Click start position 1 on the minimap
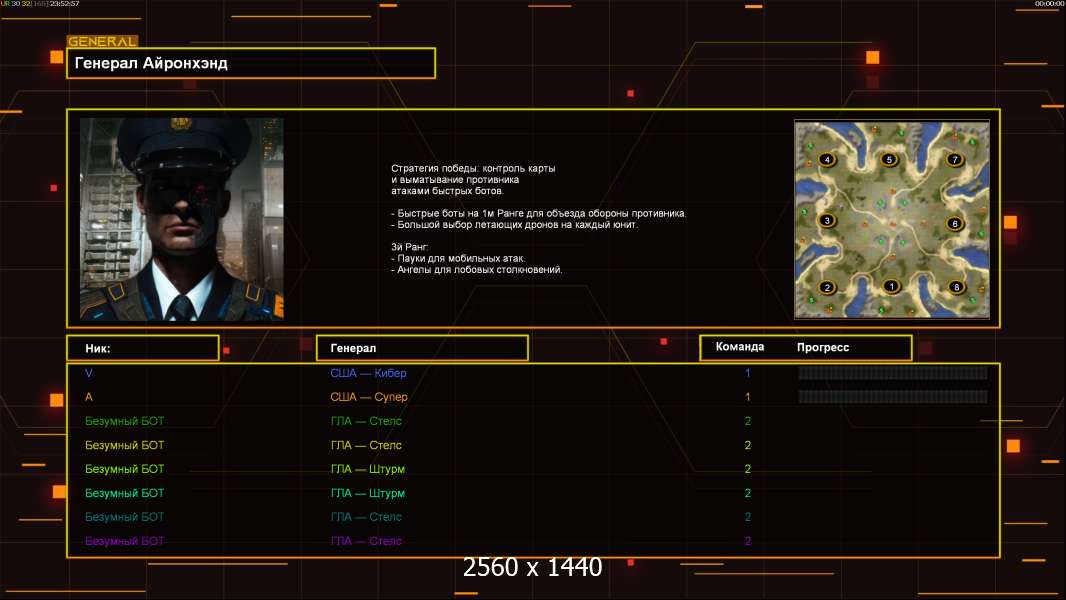Screen dimensions: 1066x600 click(x=892, y=287)
